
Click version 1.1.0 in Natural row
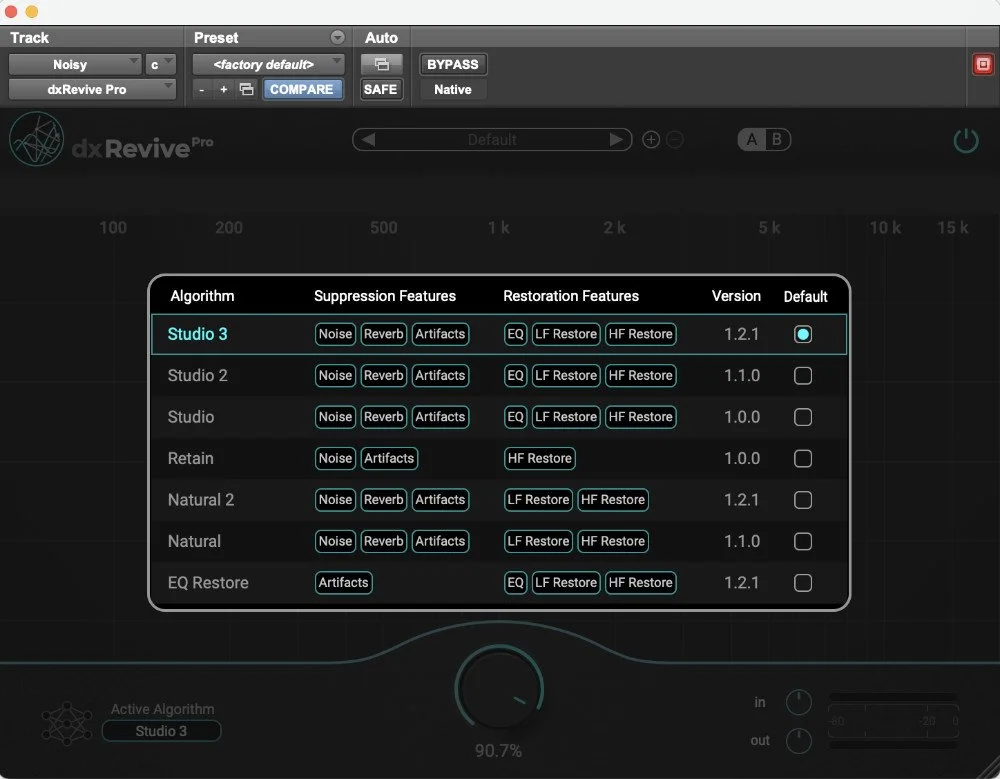coord(742,541)
